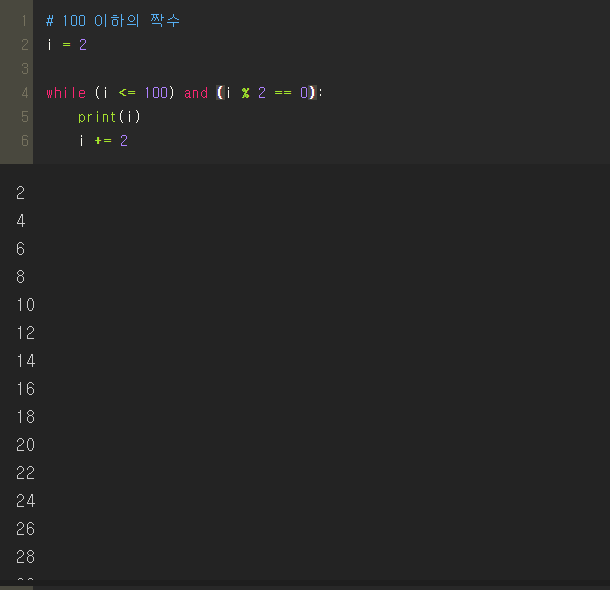The image size is (610, 590).
Task: Click output value 8
Action: [x=21, y=277]
